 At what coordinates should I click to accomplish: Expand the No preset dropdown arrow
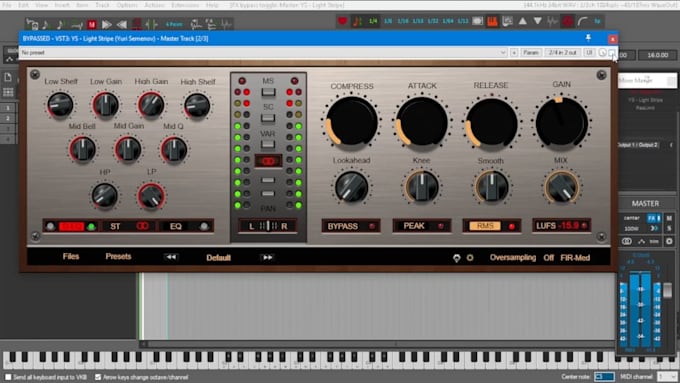coord(503,52)
